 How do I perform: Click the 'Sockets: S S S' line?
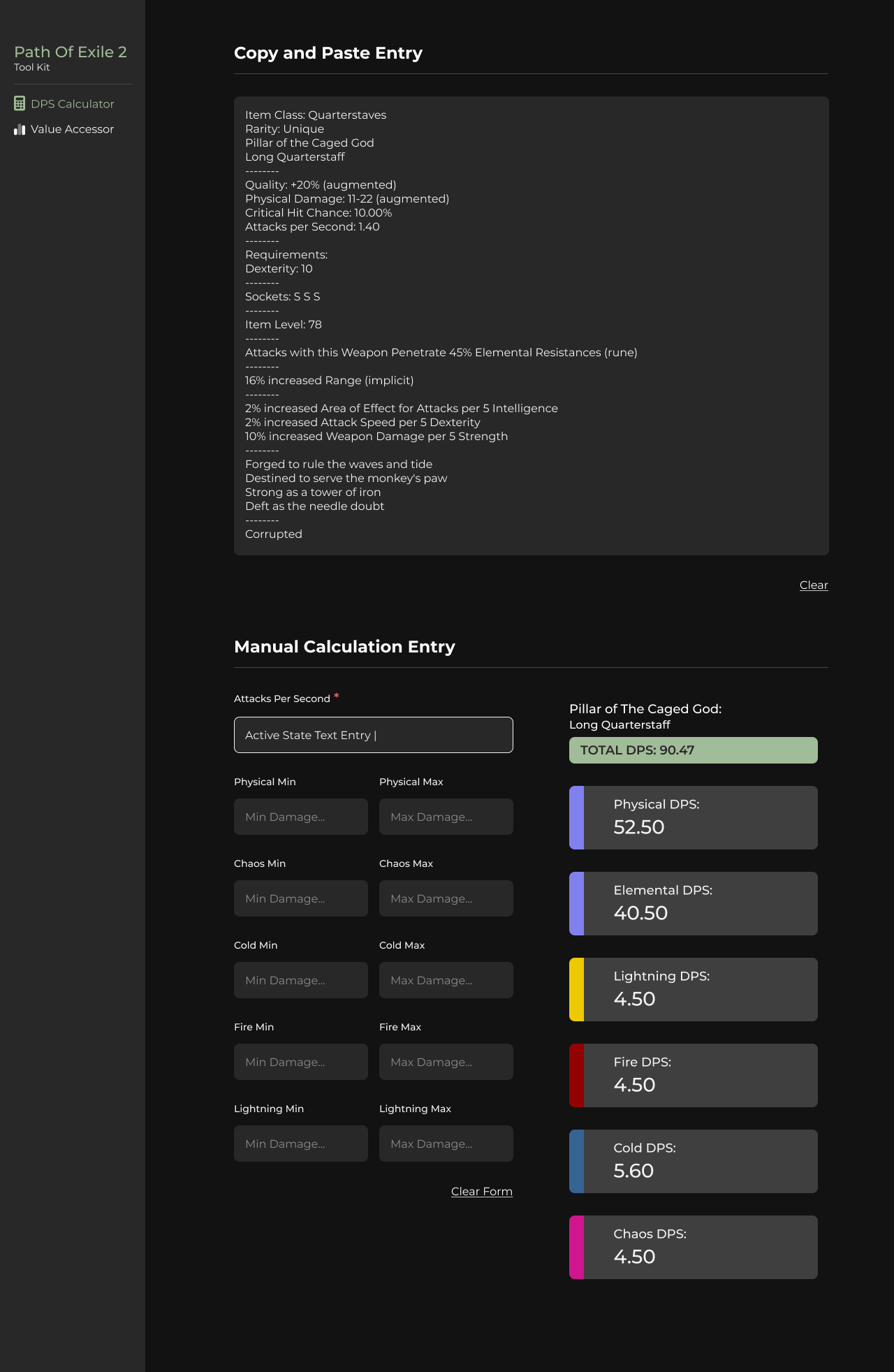[x=283, y=296]
